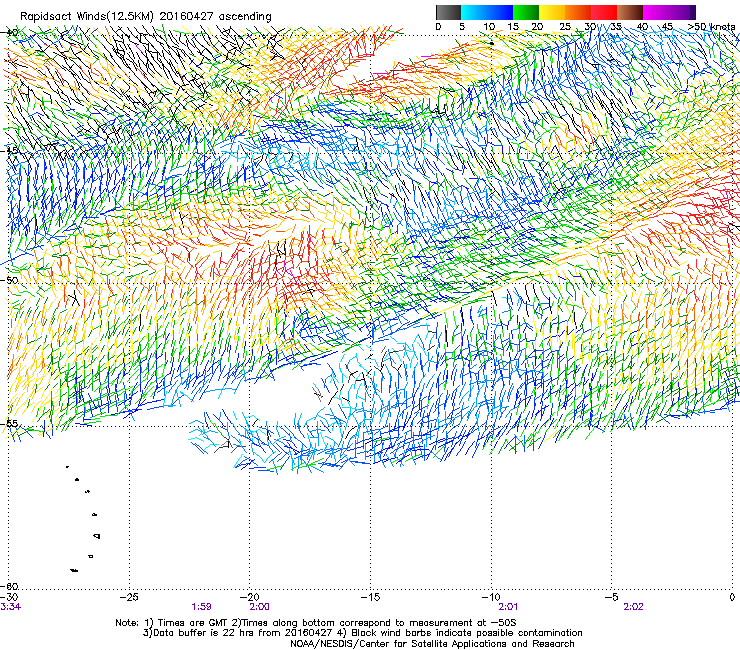This screenshot has width=740, height=650.
Task: Select the purple '2:02' time label
Action: click(633, 607)
